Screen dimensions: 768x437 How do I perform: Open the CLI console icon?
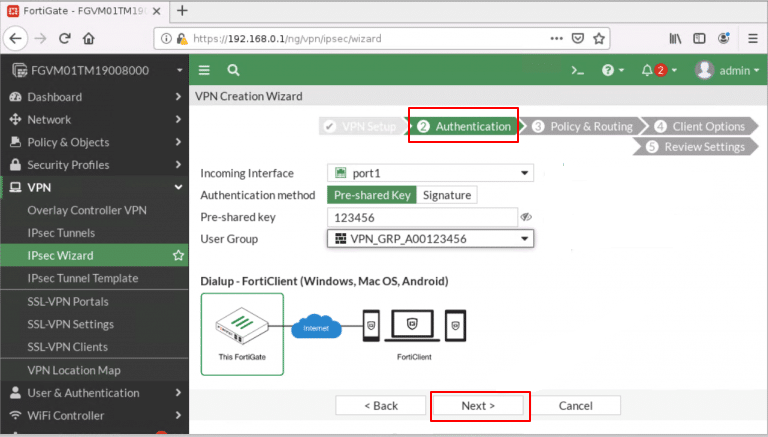[577, 70]
